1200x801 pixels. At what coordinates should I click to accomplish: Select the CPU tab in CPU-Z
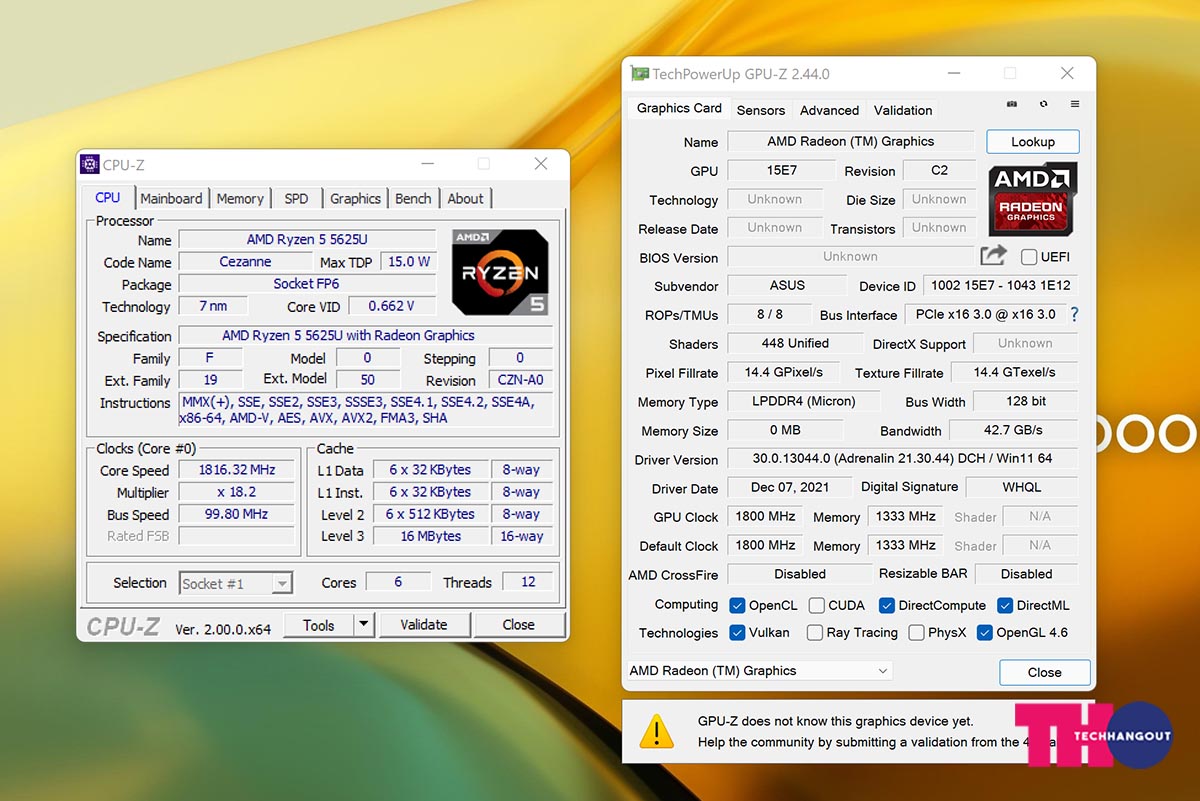(x=108, y=197)
